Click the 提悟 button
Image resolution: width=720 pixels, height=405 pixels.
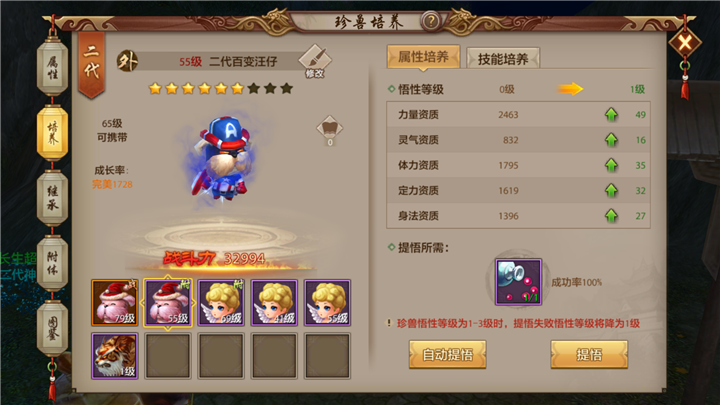[x=589, y=354]
